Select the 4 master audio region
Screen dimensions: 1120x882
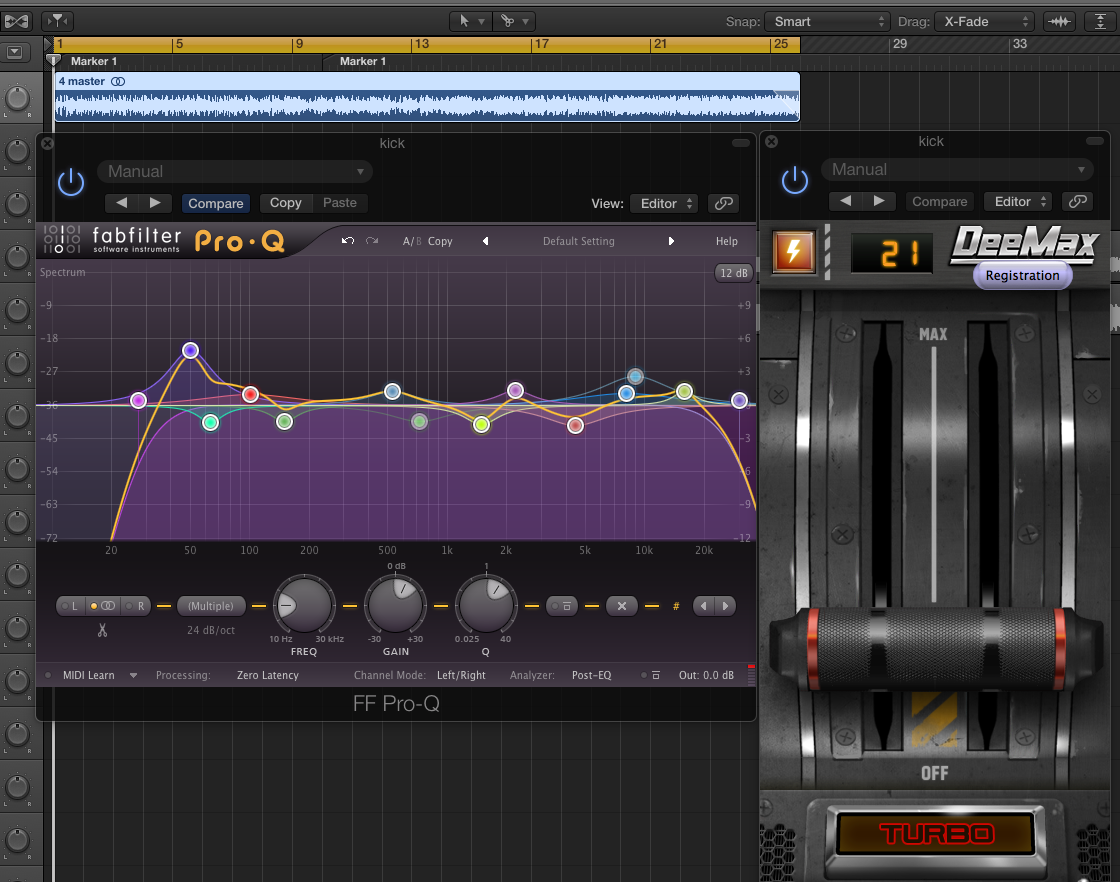point(427,97)
